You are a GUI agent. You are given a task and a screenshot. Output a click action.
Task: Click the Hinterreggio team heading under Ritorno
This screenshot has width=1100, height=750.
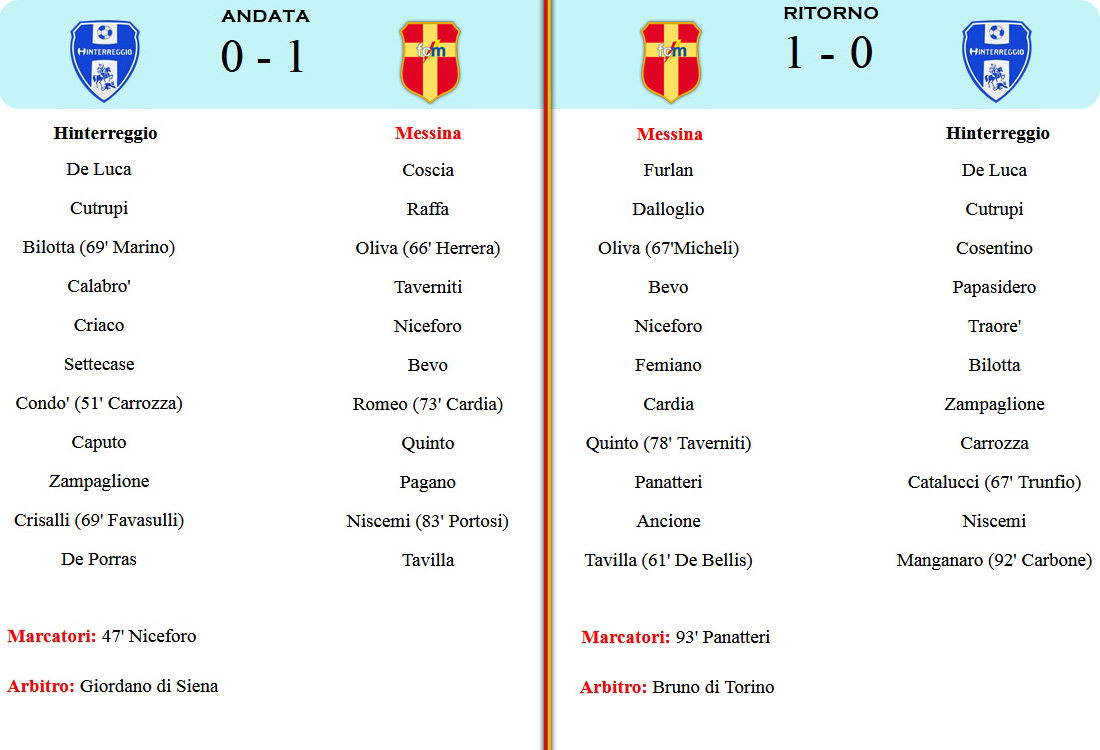(x=998, y=133)
